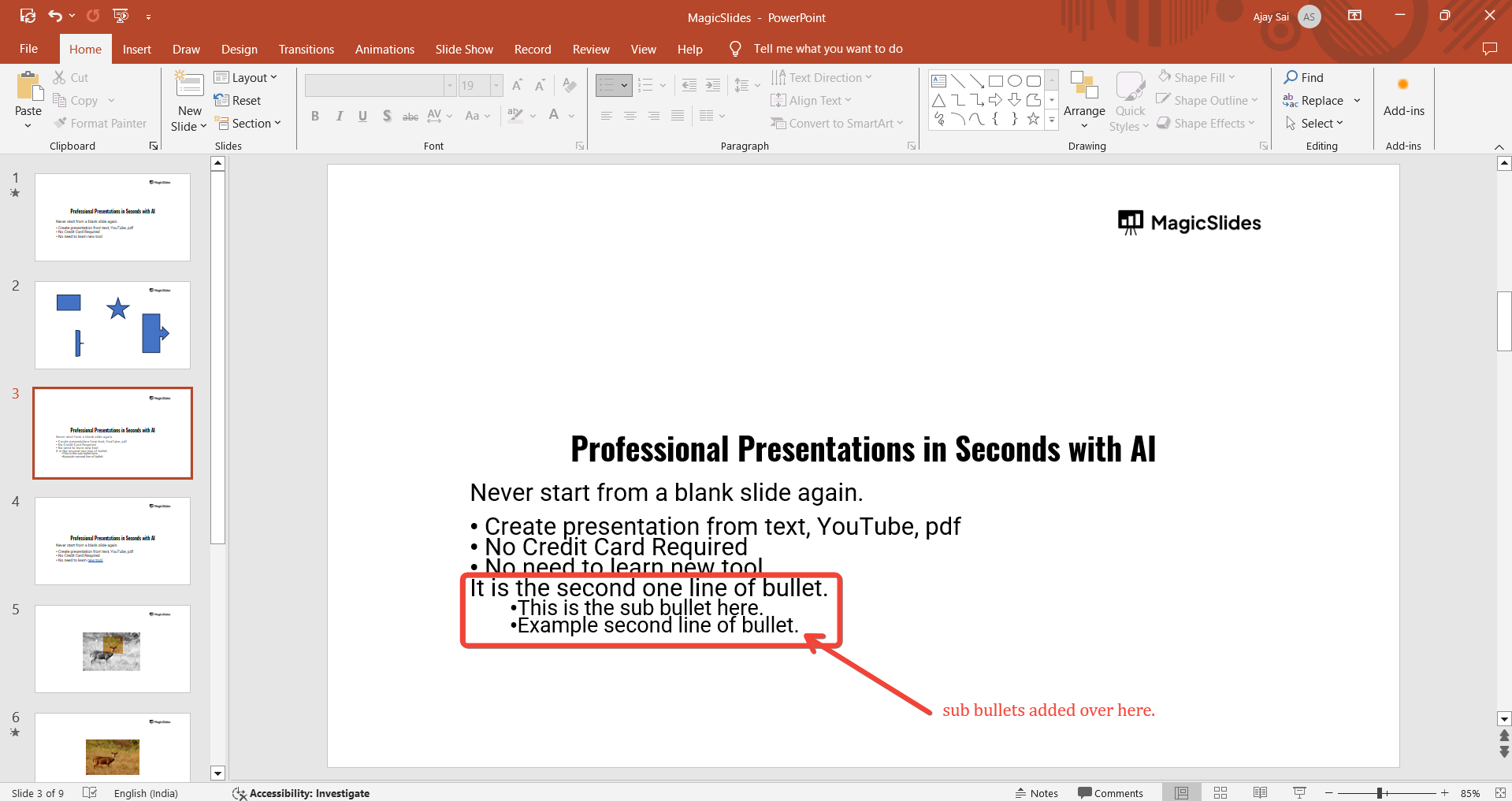Click the Paste clipboard icon
Image resolution: width=1512 pixels, height=801 pixels.
point(29,87)
